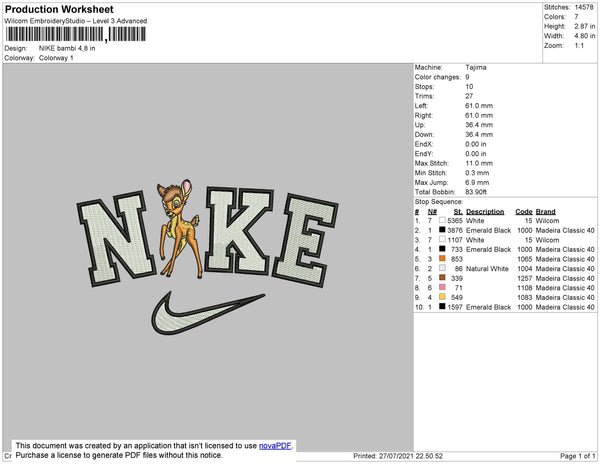
Task: Click the Nike swoosh in the design preview
Action: tap(208, 313)
